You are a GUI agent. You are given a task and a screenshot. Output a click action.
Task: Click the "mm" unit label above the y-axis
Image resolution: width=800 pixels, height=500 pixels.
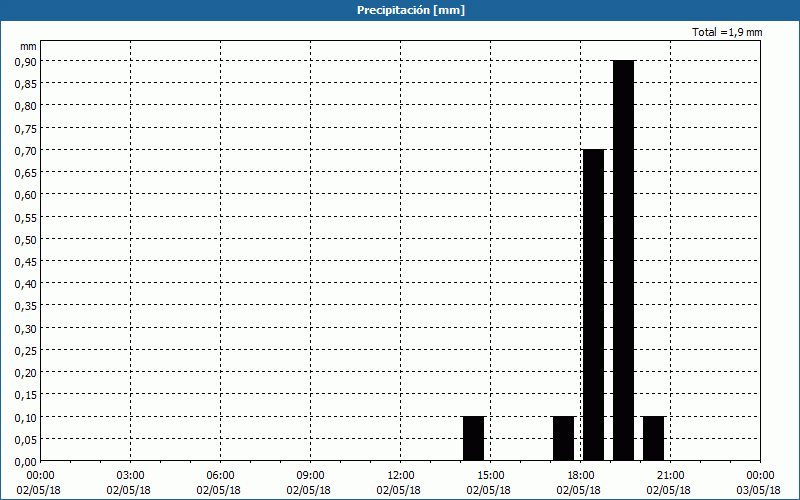click(28, 46)
